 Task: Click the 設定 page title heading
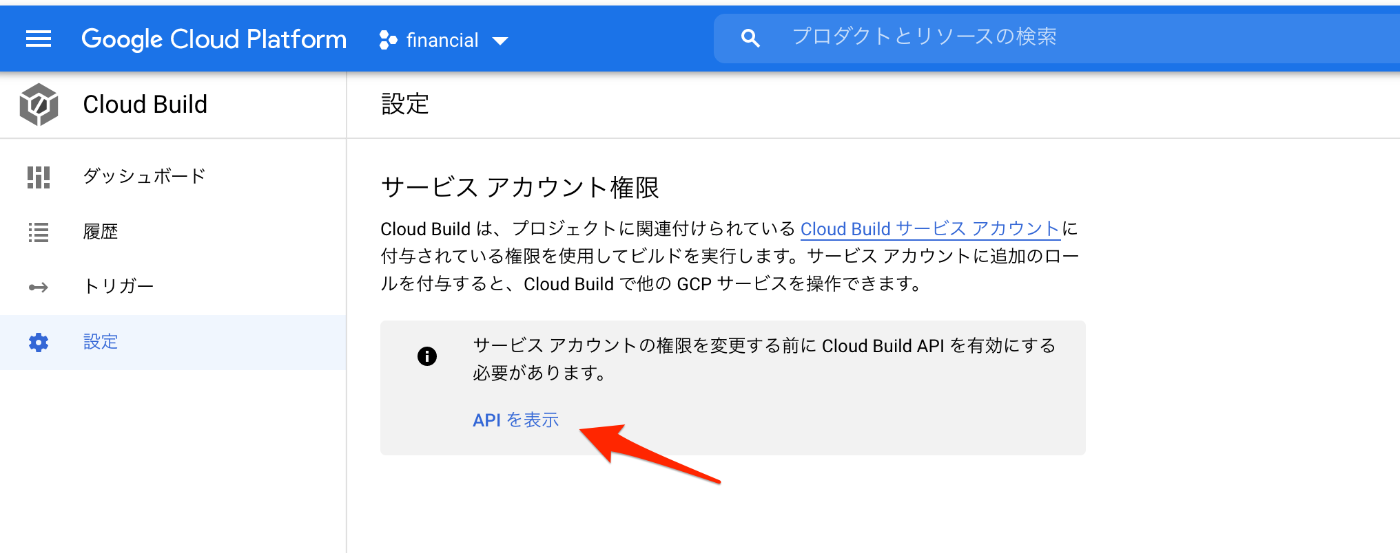tap(405, 104)
